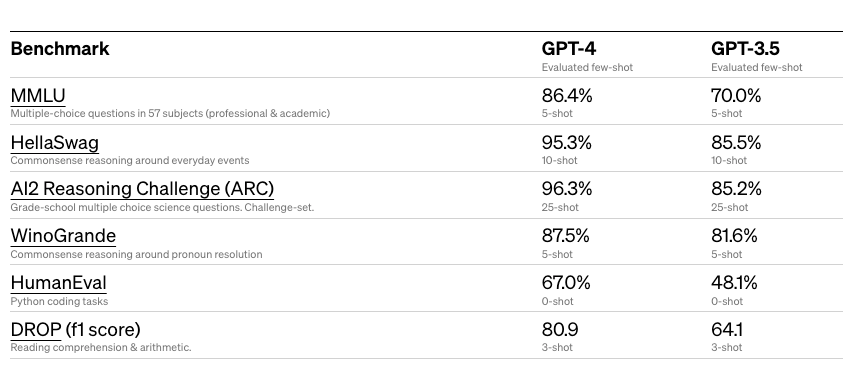Viewport: 843px width, 369px height.
Task: Open the MMLU benchmark link
Action: 38,96
